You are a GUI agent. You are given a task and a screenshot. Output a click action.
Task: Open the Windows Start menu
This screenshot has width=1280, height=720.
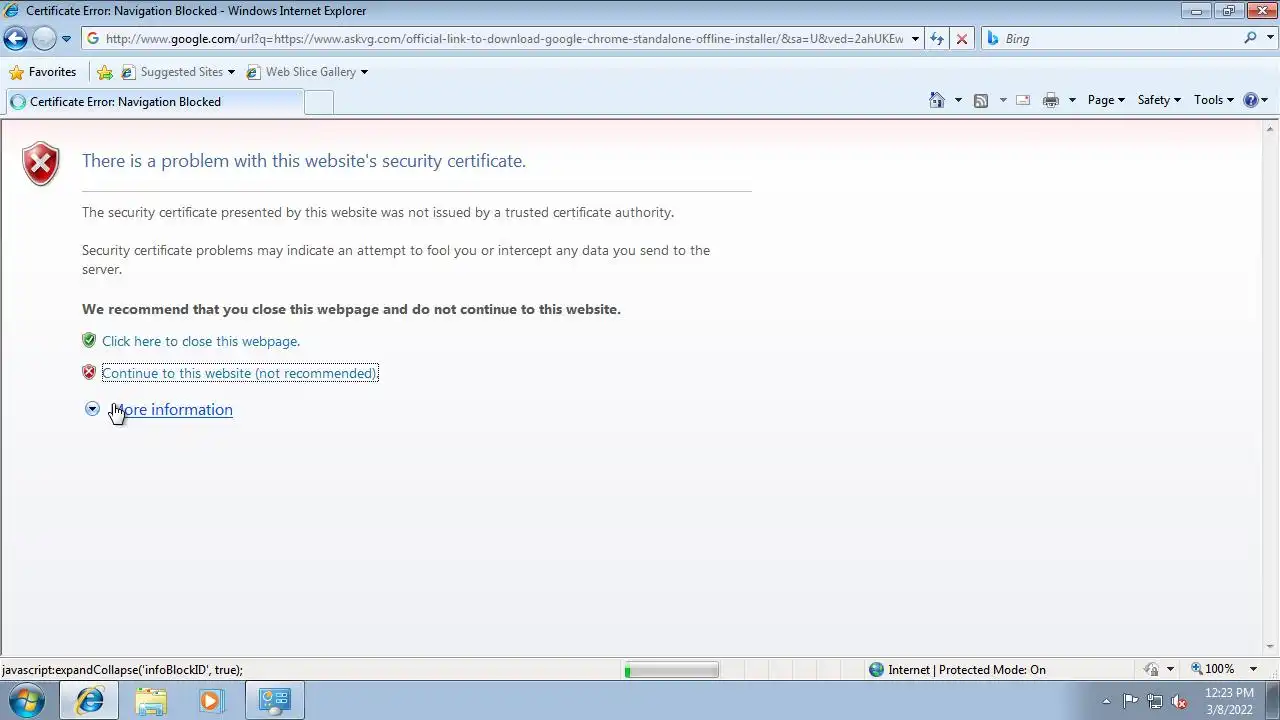click(x=27, y=700)
